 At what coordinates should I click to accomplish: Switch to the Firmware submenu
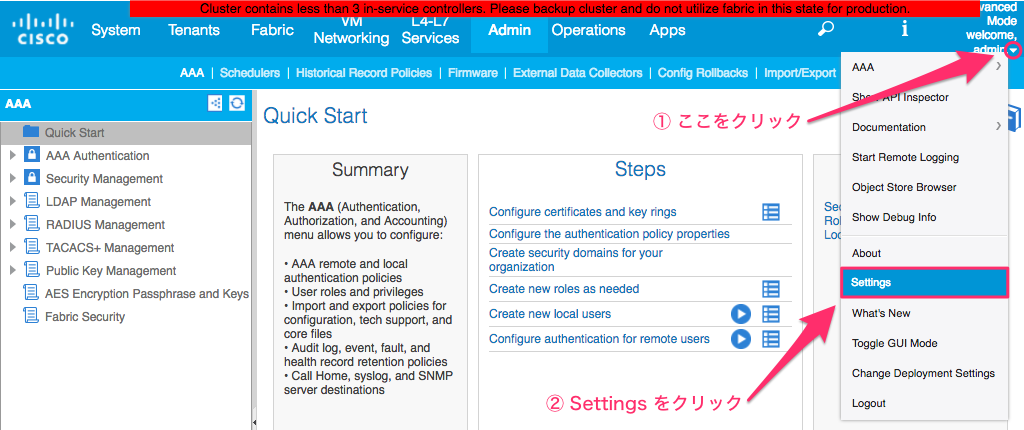[x=473, y=73]
